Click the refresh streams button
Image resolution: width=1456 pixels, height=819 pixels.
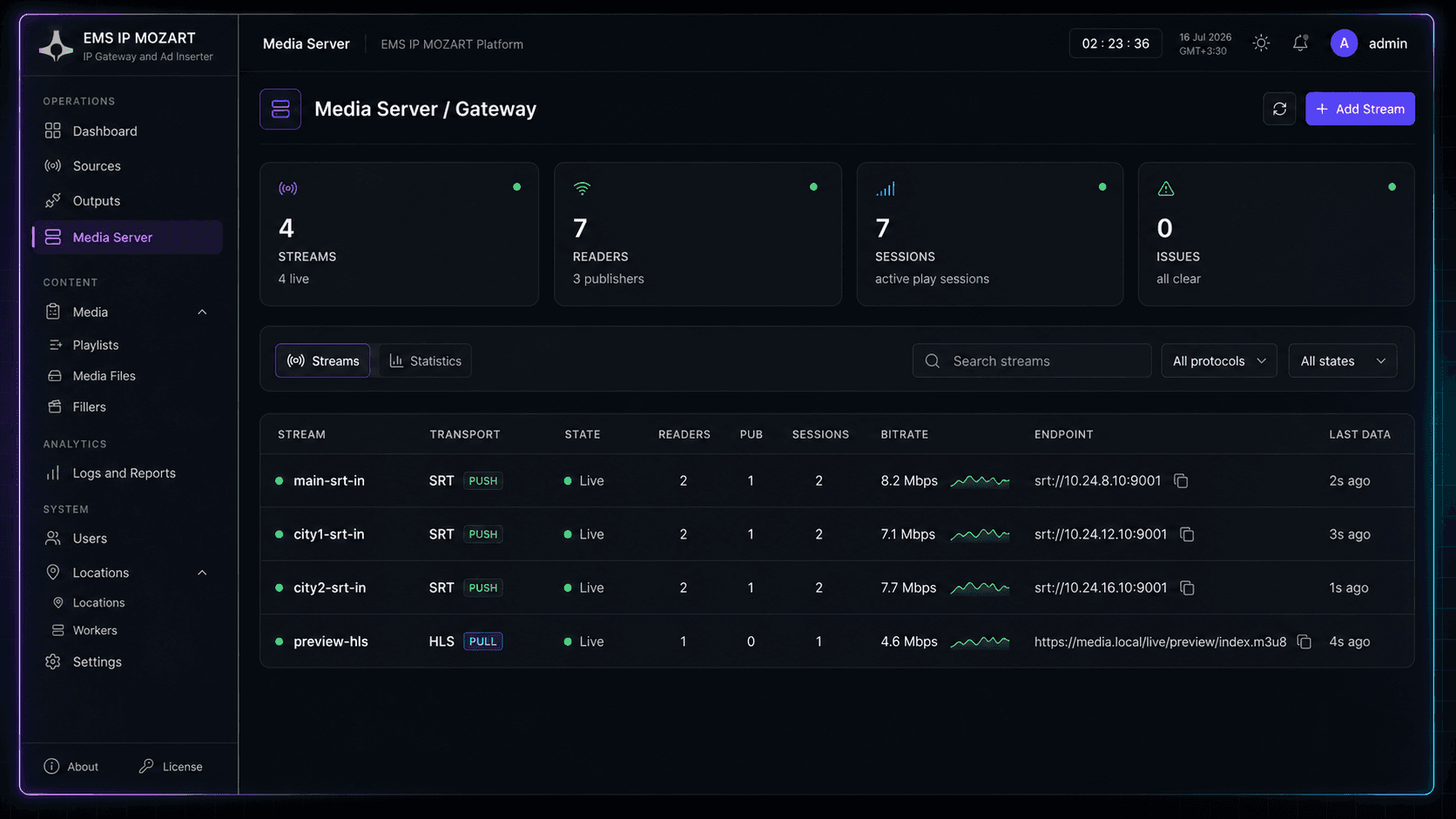(x=1279, y=109)
